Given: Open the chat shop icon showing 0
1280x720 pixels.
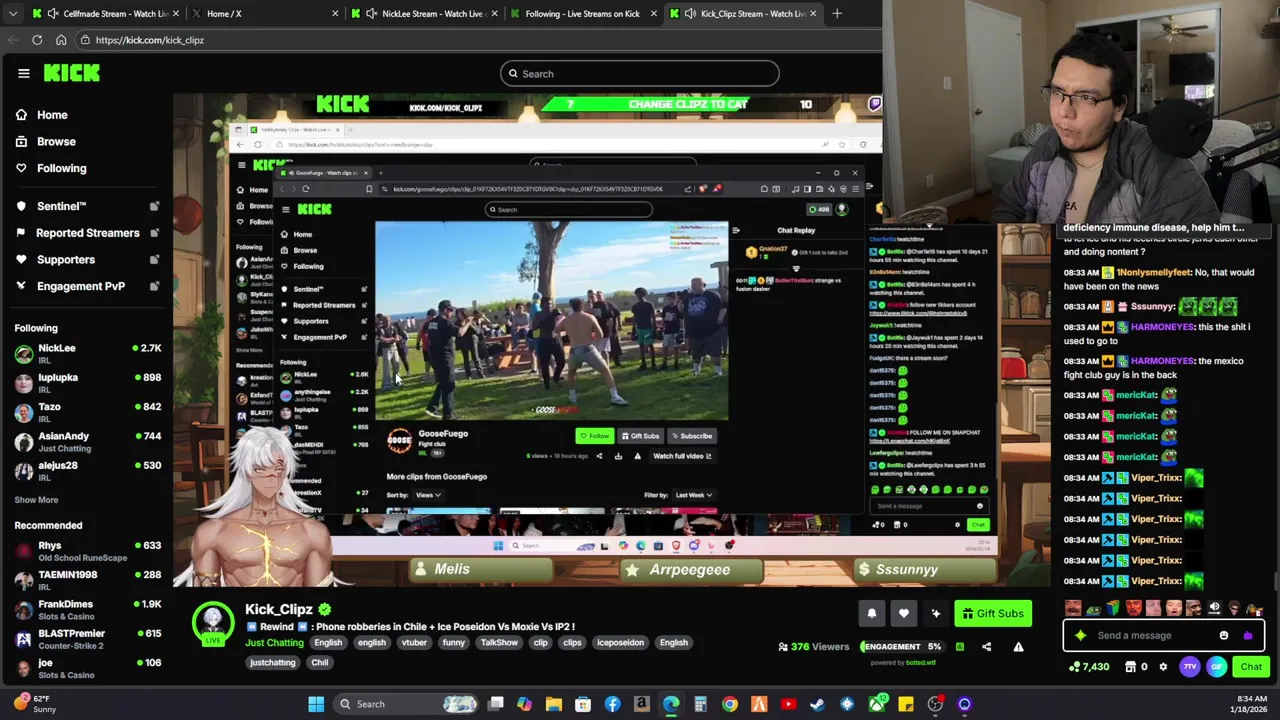Looking at the screenshot, I should [1137, 667].
